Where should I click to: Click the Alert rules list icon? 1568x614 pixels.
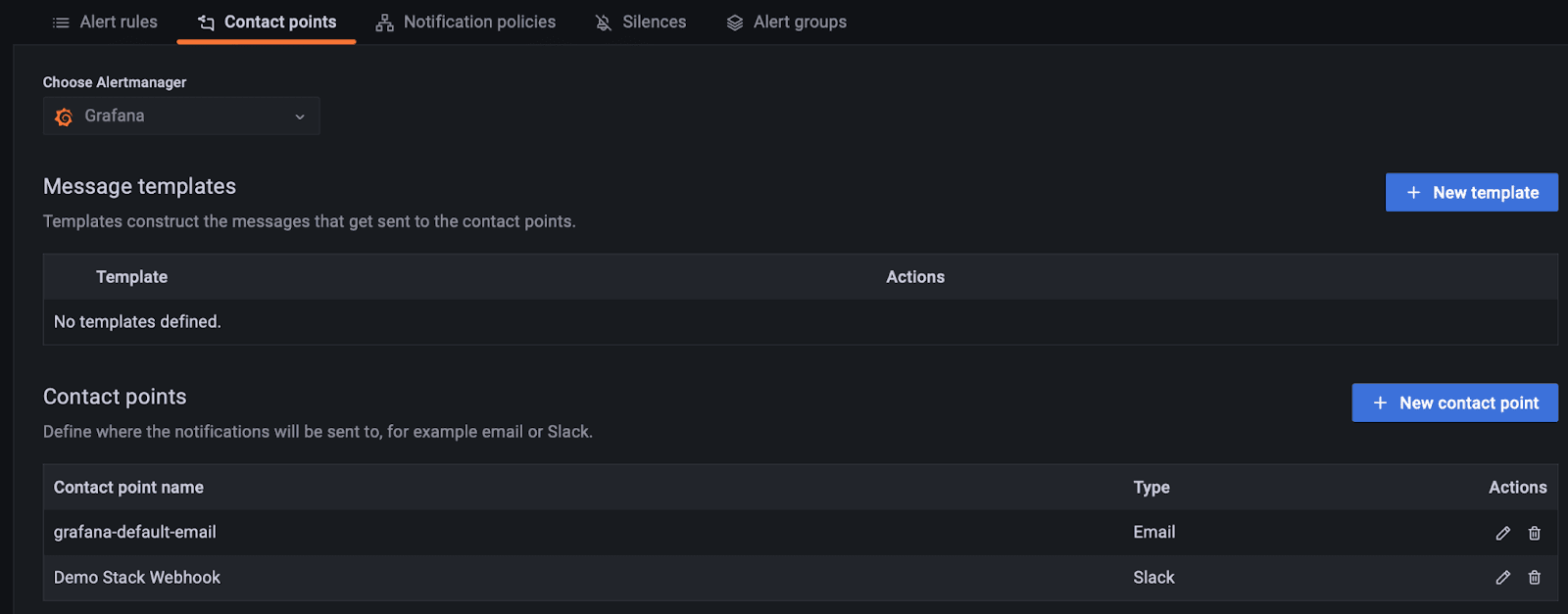coord(61,23)
